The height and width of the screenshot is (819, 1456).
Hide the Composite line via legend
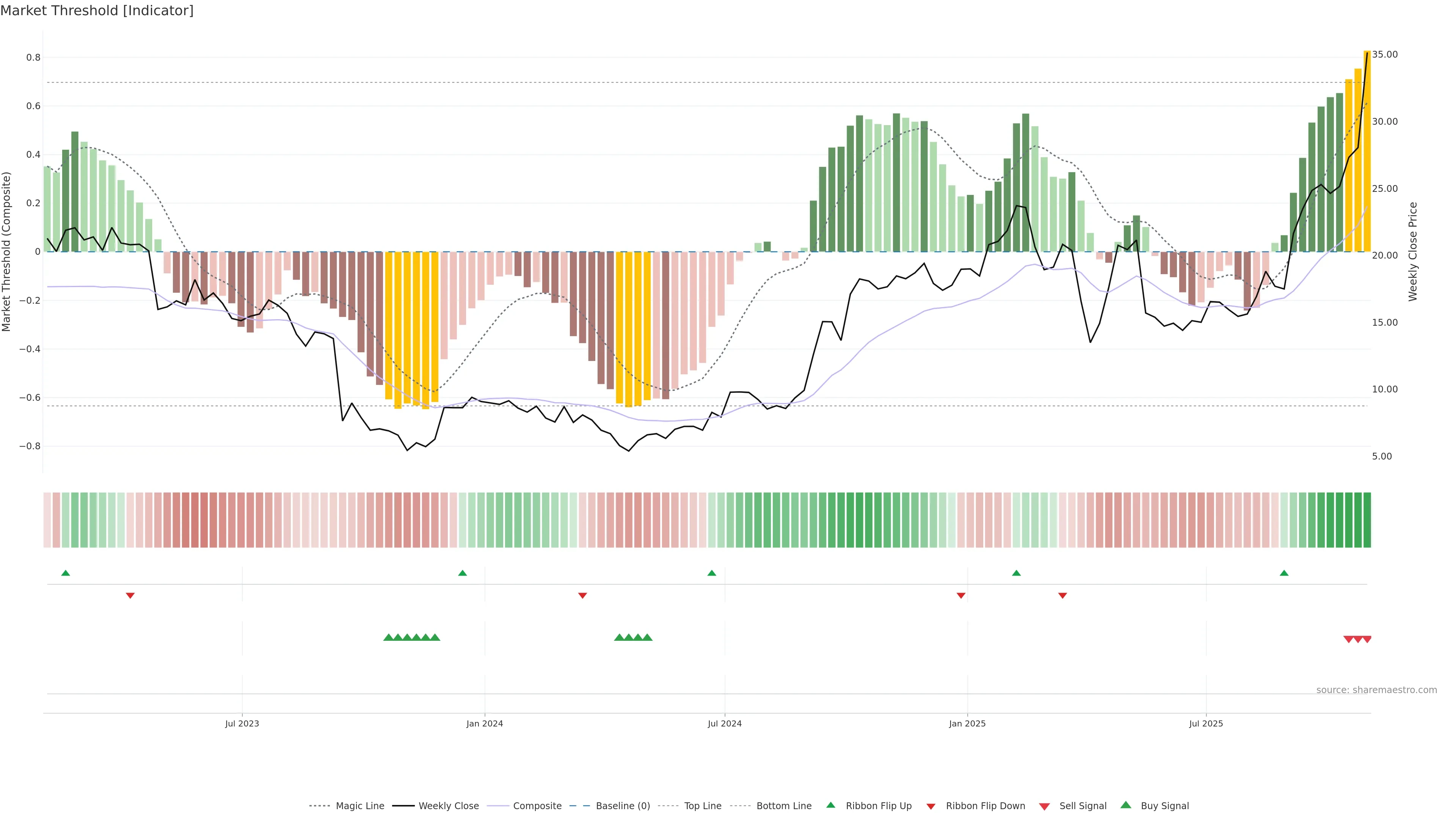(x=537, y=806)
